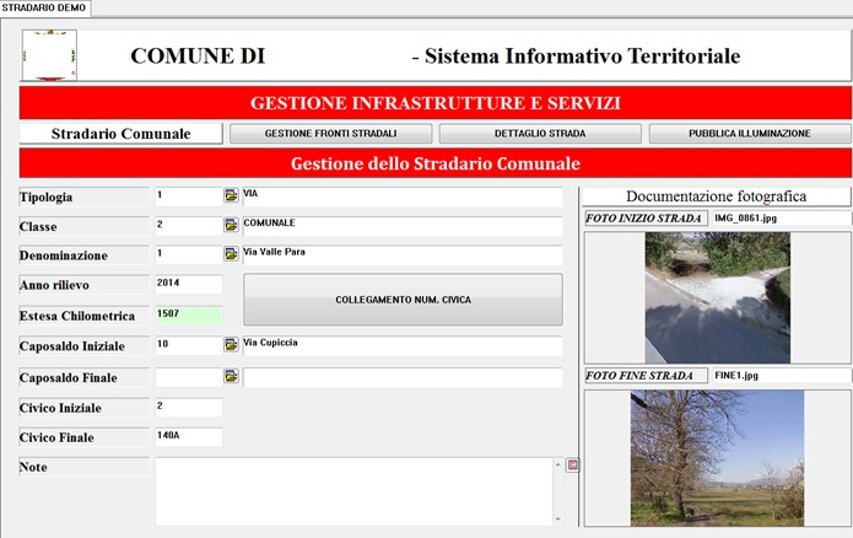Click inside the Note text area
This screenshot has width=853, height=538.
[353, 491]
